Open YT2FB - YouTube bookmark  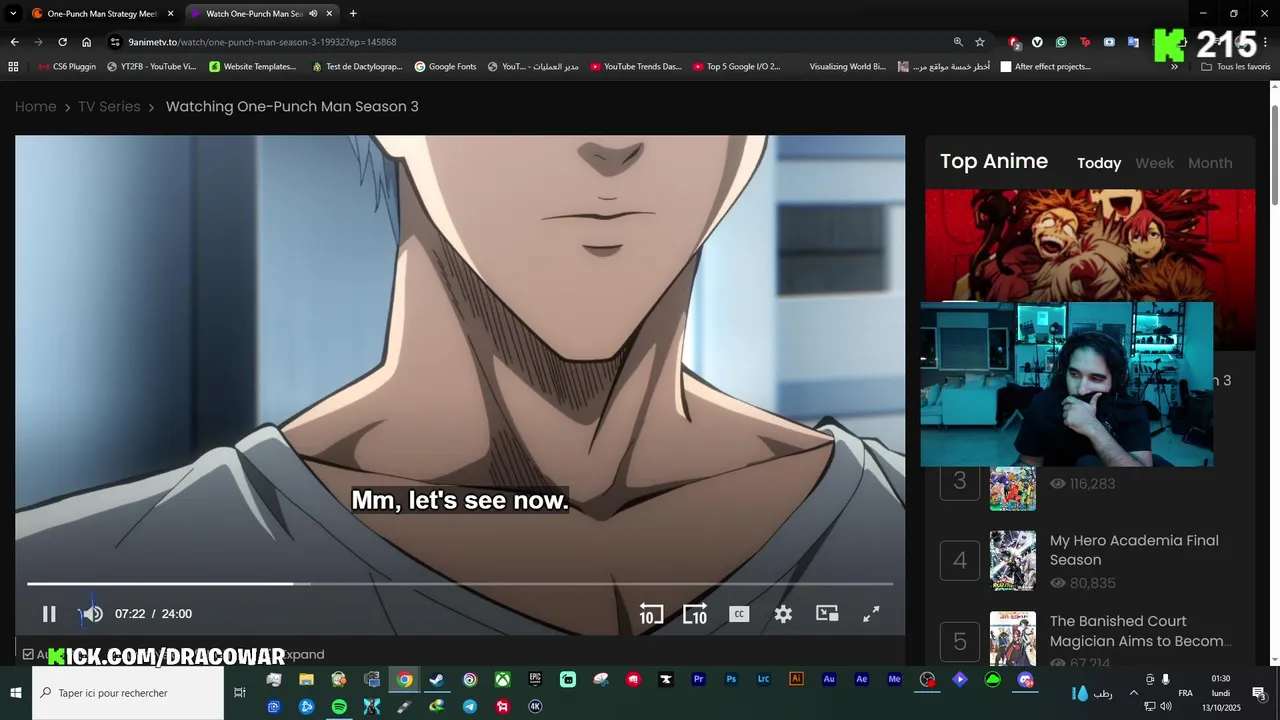pos(152,67)
